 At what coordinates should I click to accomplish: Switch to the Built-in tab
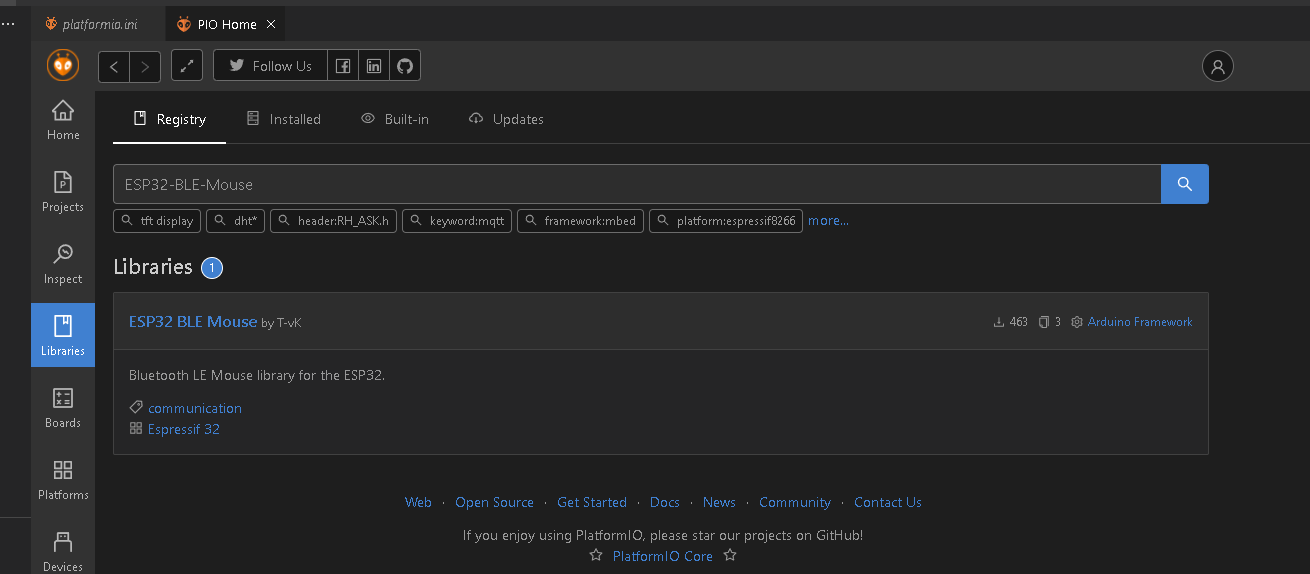pyautogui.click(x=395, y=119)
